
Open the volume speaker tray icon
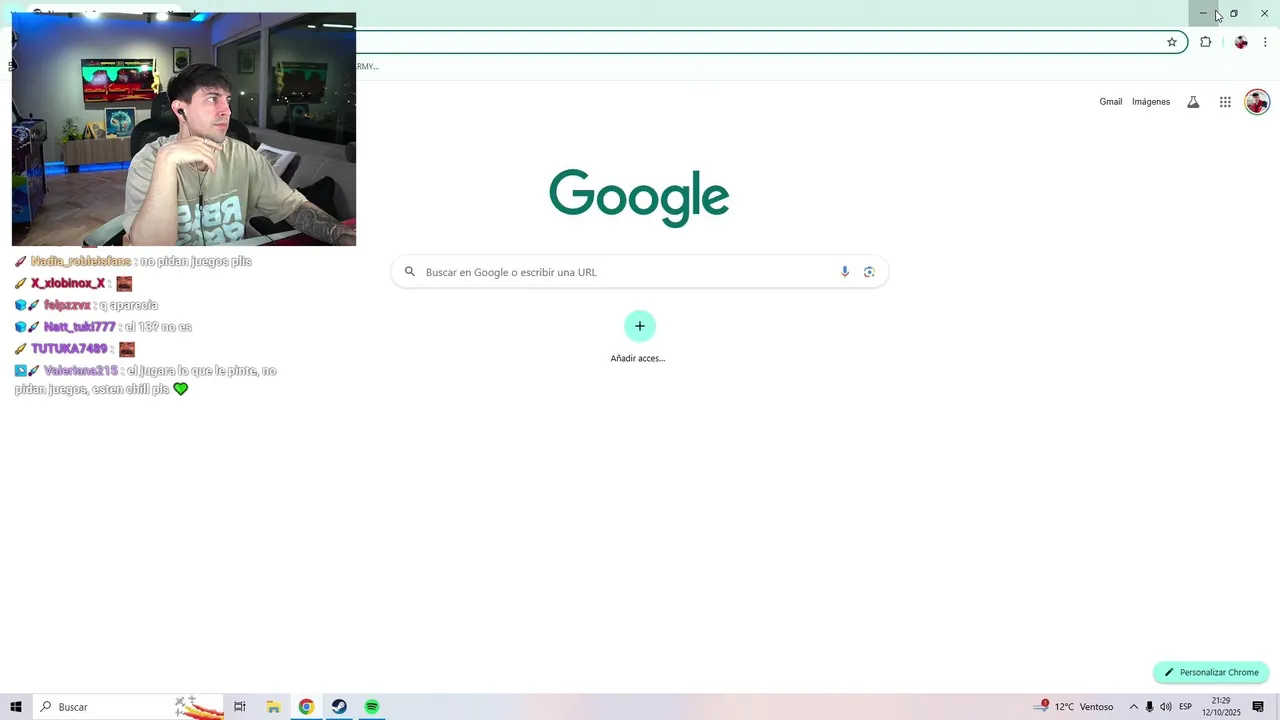[x=1166, y=707]
